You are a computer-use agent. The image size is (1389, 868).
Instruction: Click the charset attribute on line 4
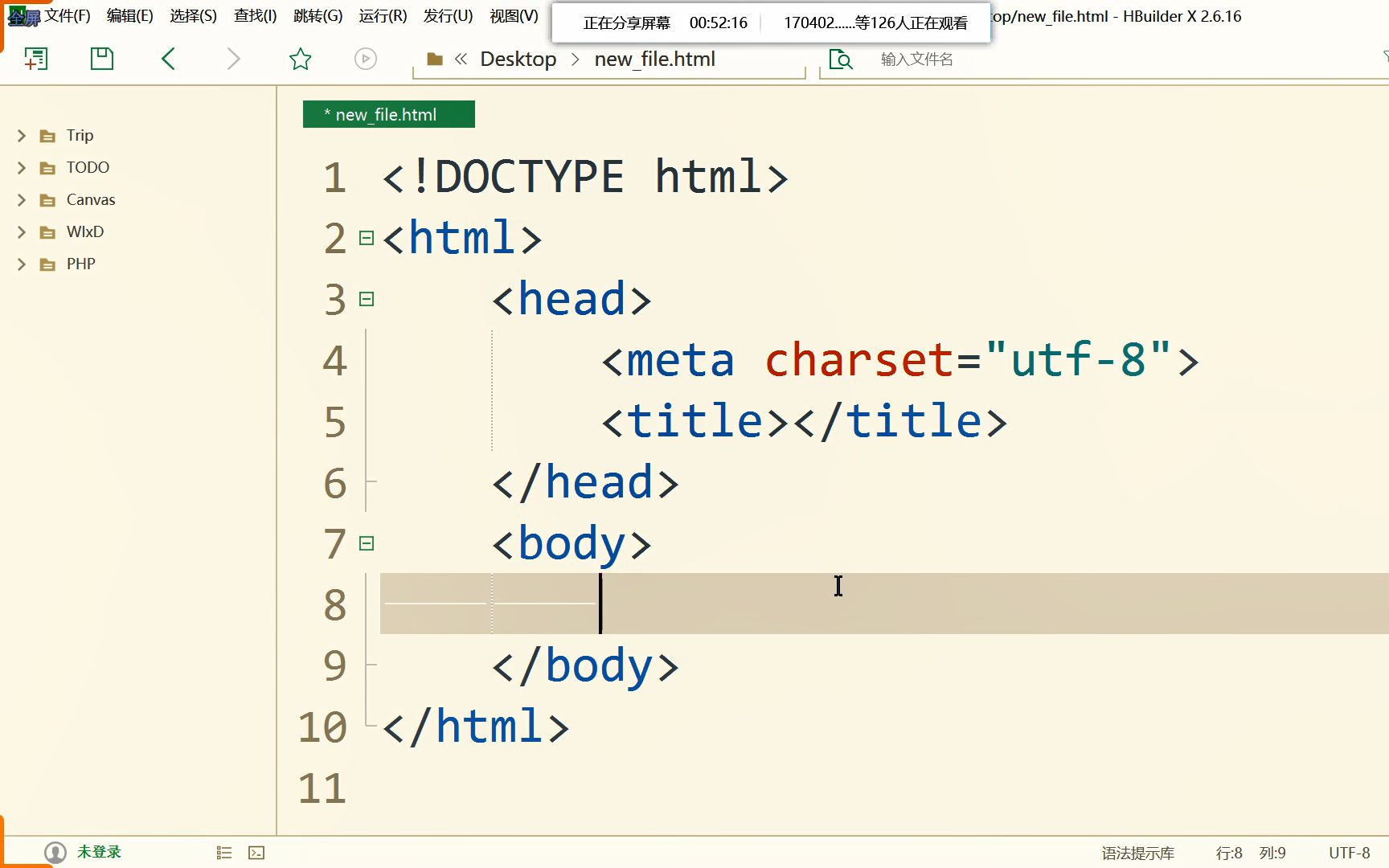[858, 359]
